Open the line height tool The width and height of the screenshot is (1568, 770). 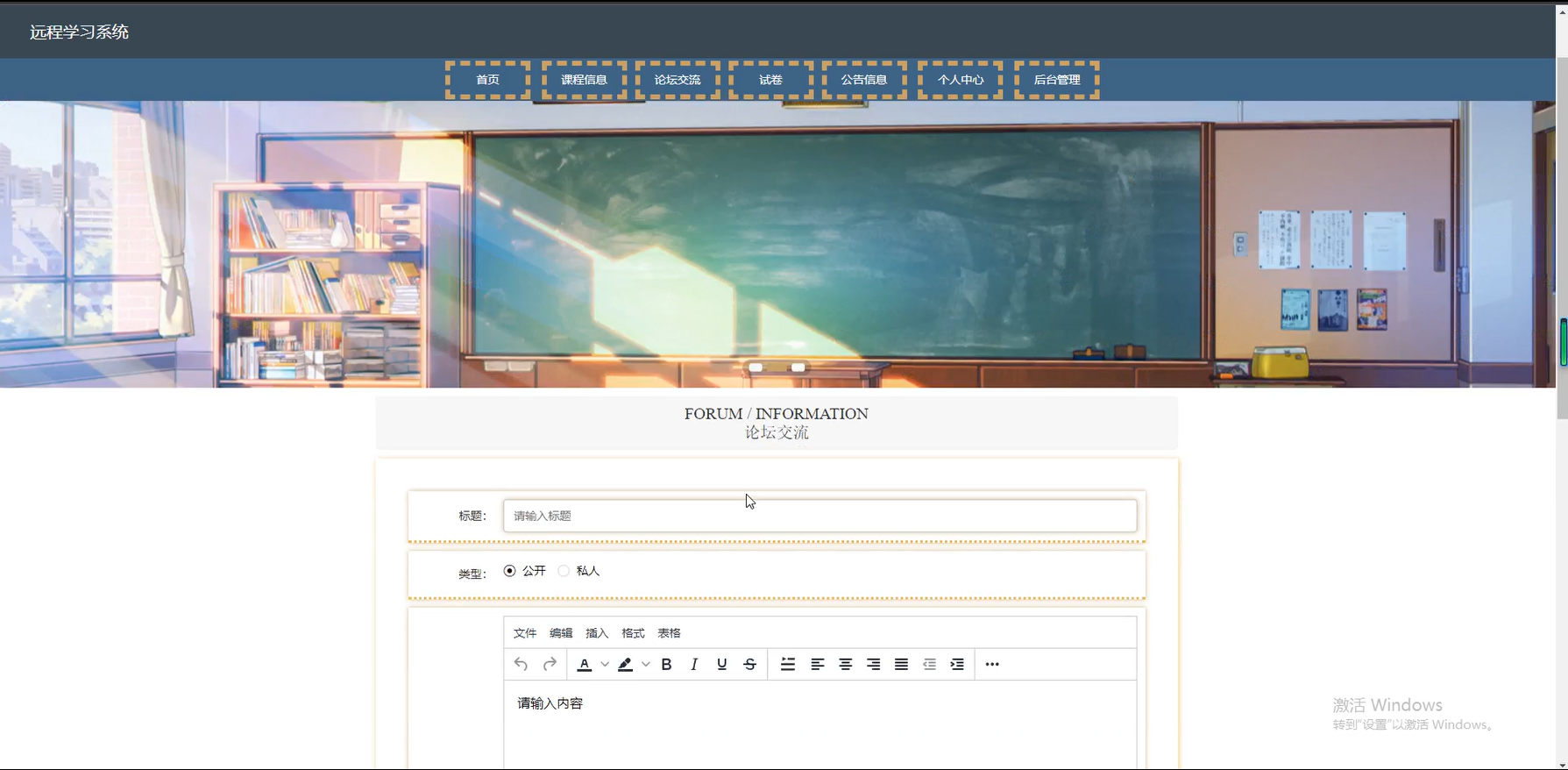click(x=788, y=664)
